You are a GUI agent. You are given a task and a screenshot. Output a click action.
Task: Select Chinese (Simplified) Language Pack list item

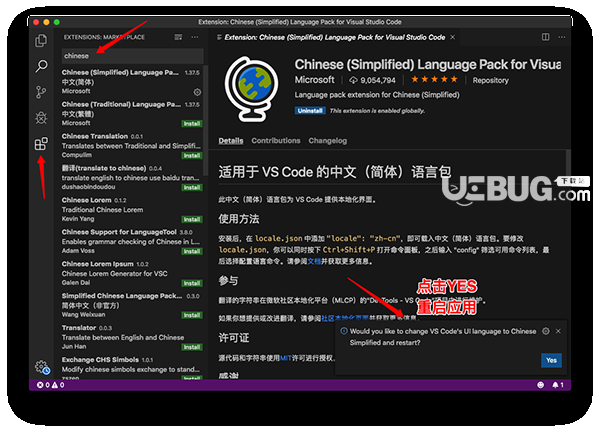132,82
